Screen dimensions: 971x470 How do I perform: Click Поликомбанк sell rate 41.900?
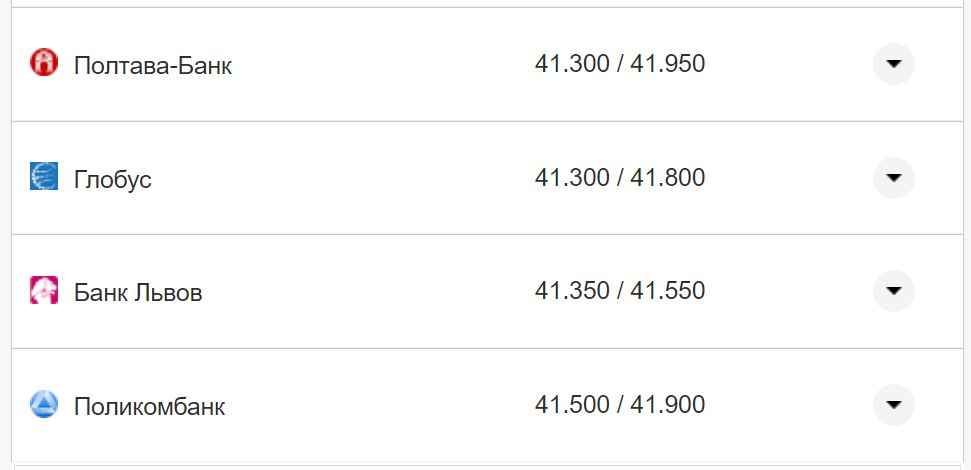pyautogui.click(x=668, y=405)
